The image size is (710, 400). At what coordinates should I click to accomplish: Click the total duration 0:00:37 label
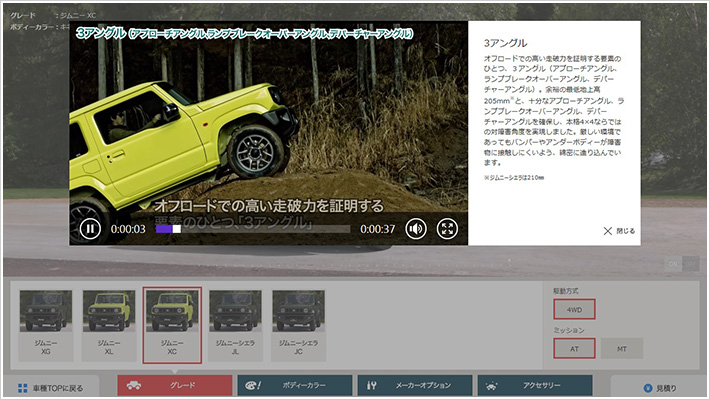coord(378,229)
